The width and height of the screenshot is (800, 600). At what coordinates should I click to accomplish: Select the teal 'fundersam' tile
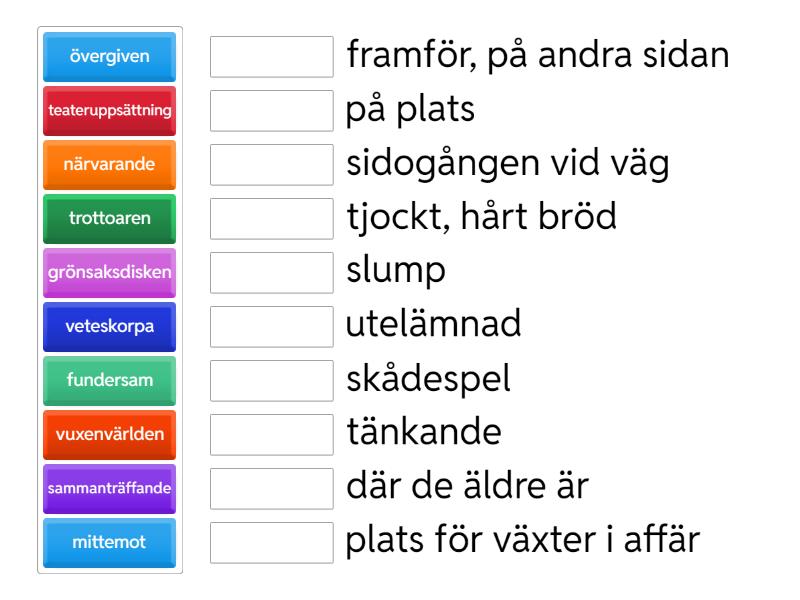click(110, 381)
